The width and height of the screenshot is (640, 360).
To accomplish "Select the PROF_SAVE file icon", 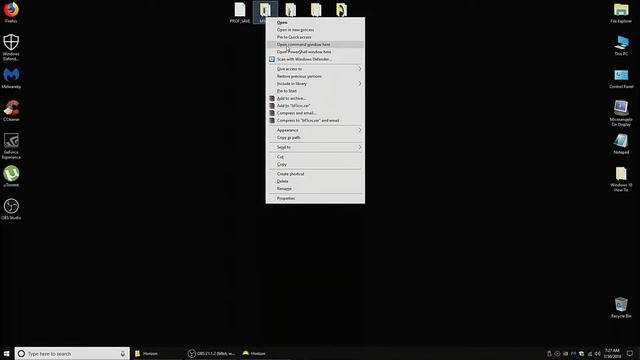I will point(240,12).
